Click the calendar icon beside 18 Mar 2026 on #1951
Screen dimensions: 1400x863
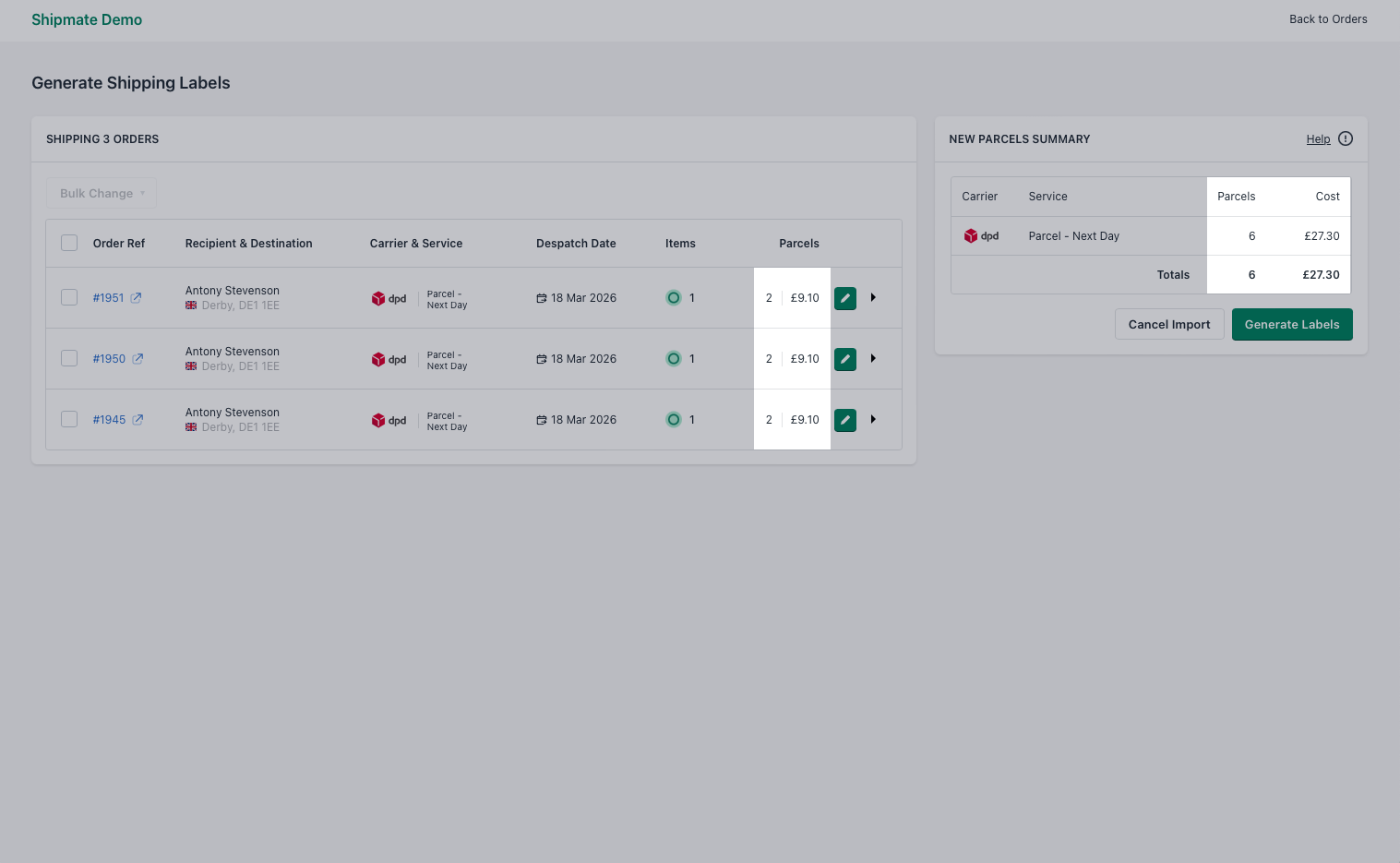[540, 297]
